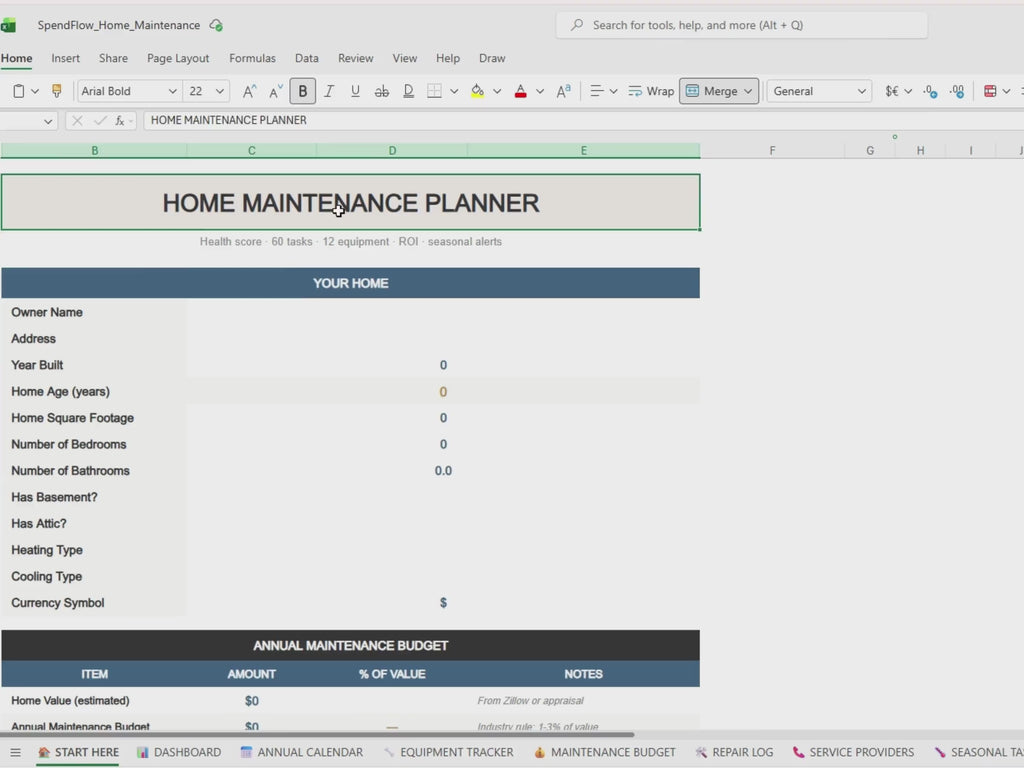This screenshot has height=768, width=1024.
Task: Click into the formula bar text
Action: click(229, 120)
